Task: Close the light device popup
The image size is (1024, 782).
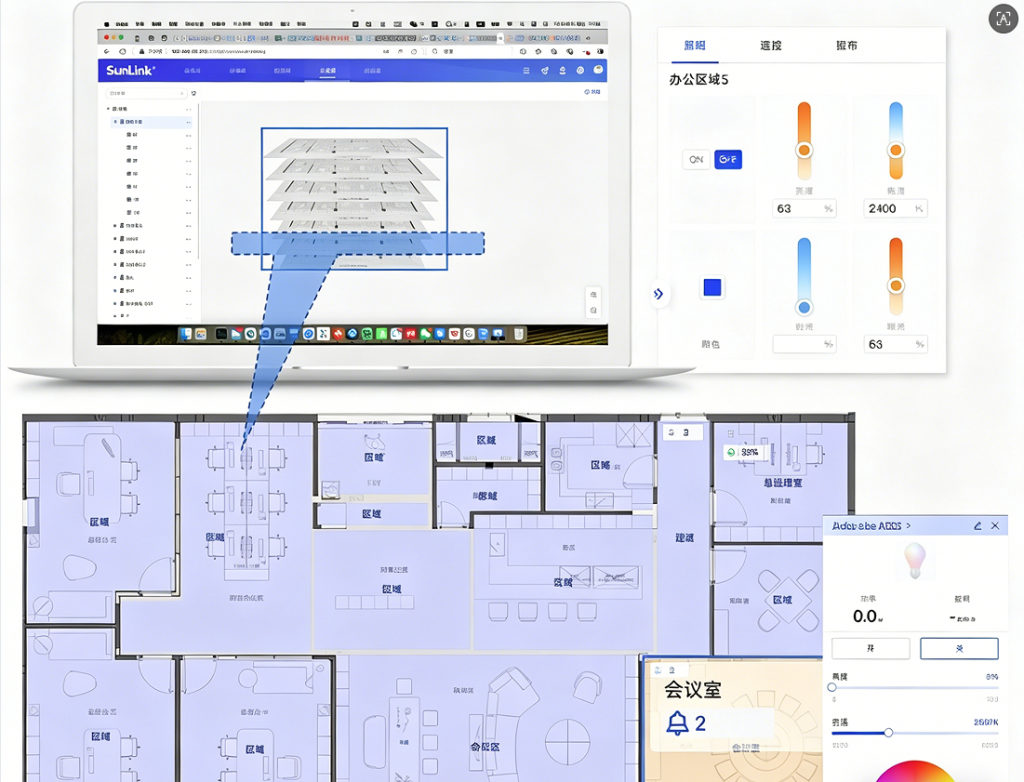Action: 995,526
